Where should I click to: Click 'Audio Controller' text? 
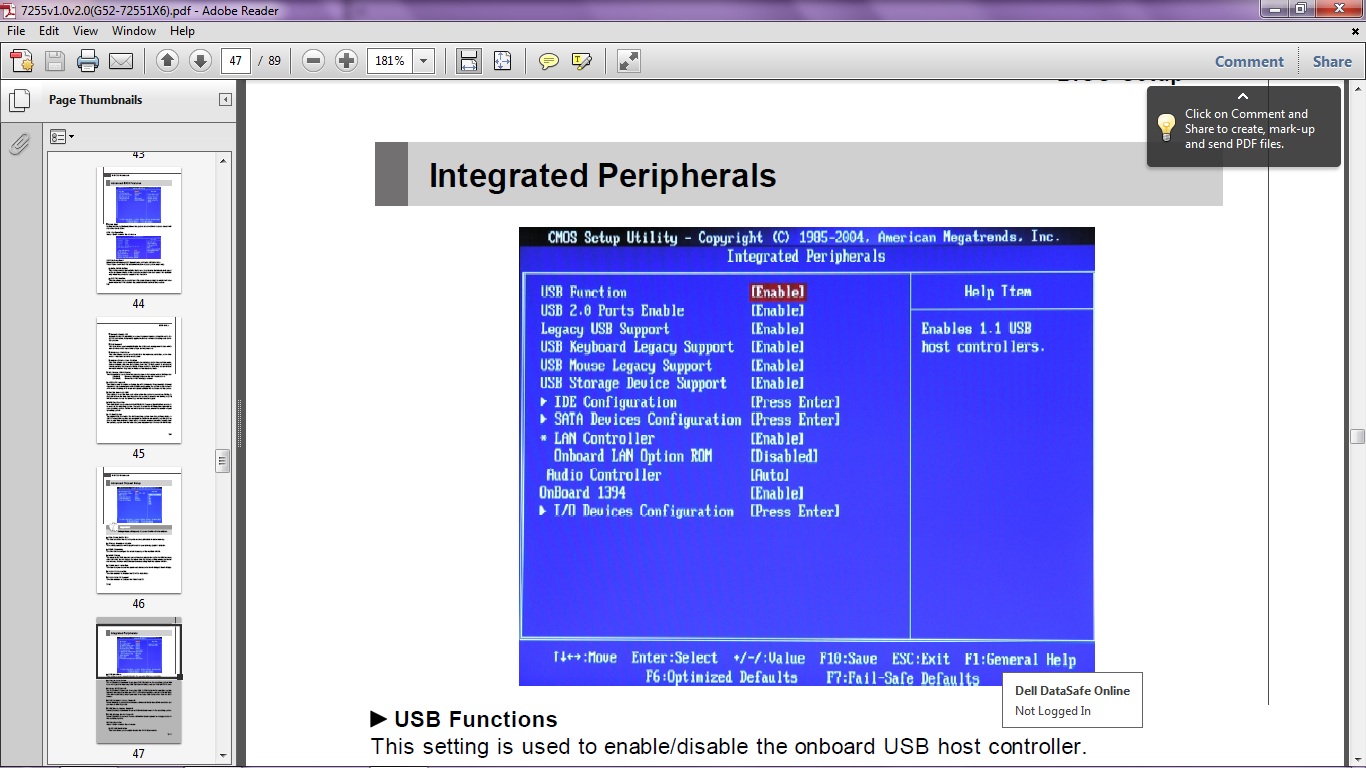pyautogui.click(x=604, y=475)
